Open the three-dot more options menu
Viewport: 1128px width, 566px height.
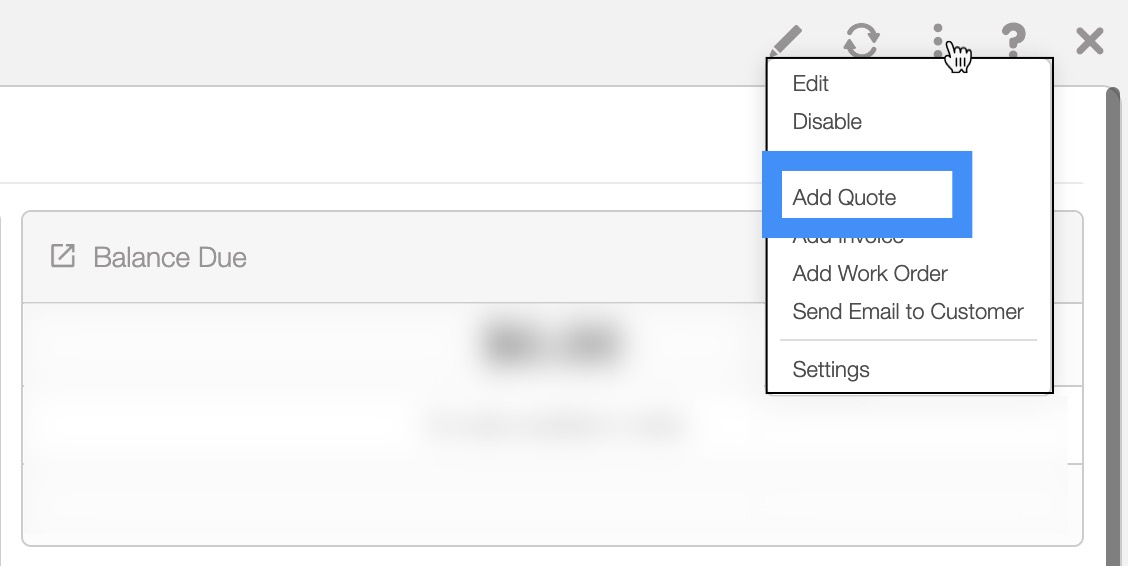click(x=938, y=41)
